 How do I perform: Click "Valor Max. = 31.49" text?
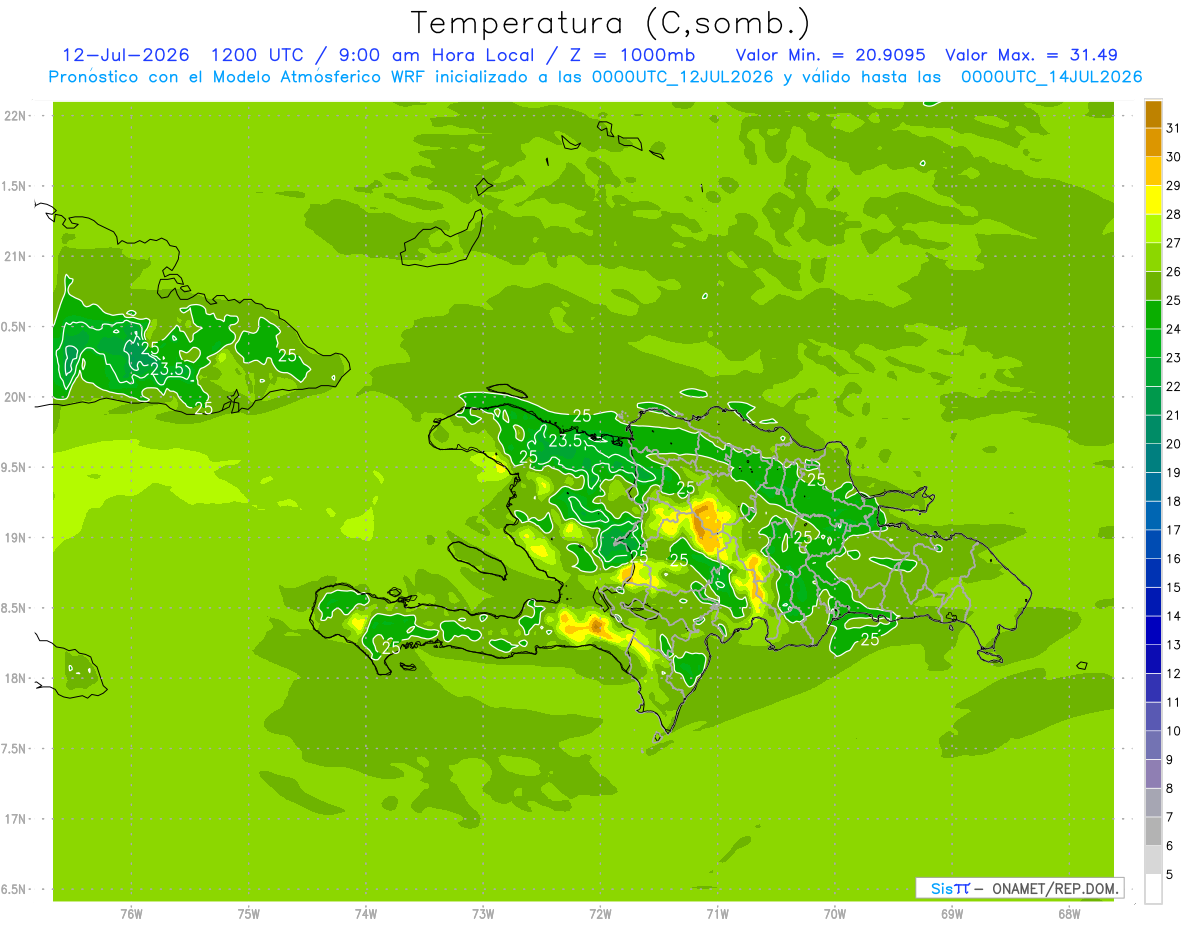pyautogui.click(x=1031, y=55)
